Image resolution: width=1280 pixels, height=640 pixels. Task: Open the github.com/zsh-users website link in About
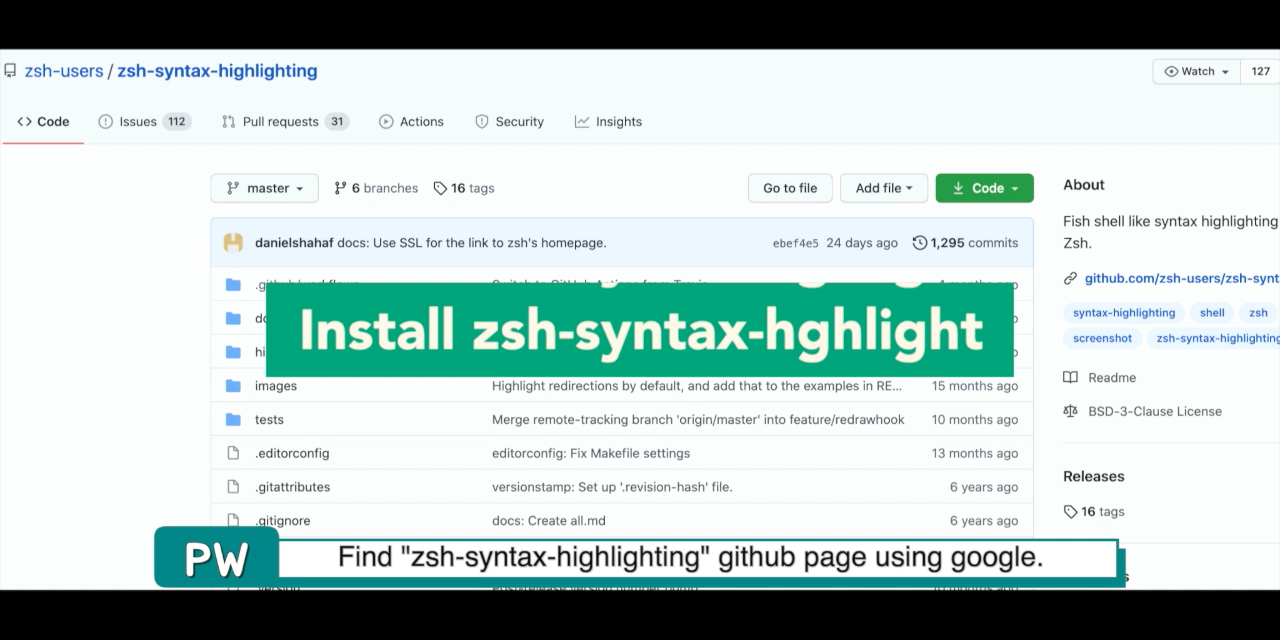(x=1182, y=278)
